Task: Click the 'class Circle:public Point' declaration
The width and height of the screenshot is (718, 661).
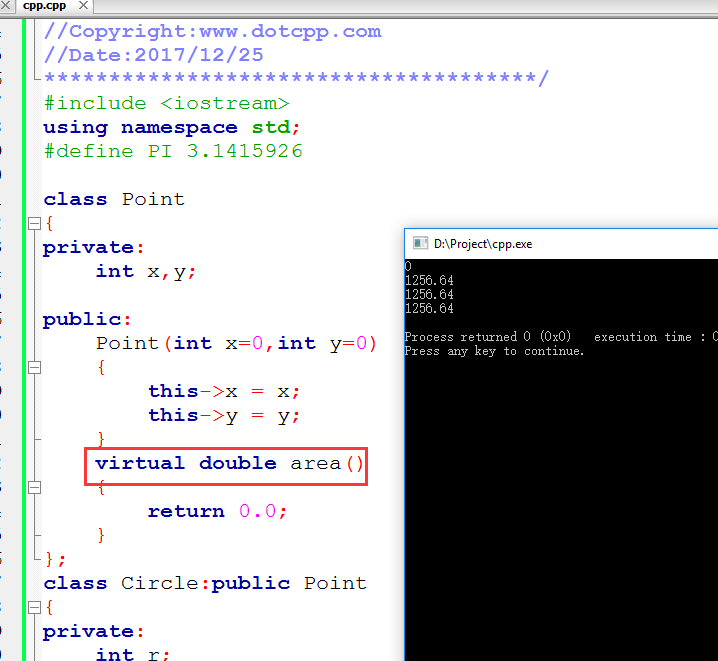Action: coord(204,583)
